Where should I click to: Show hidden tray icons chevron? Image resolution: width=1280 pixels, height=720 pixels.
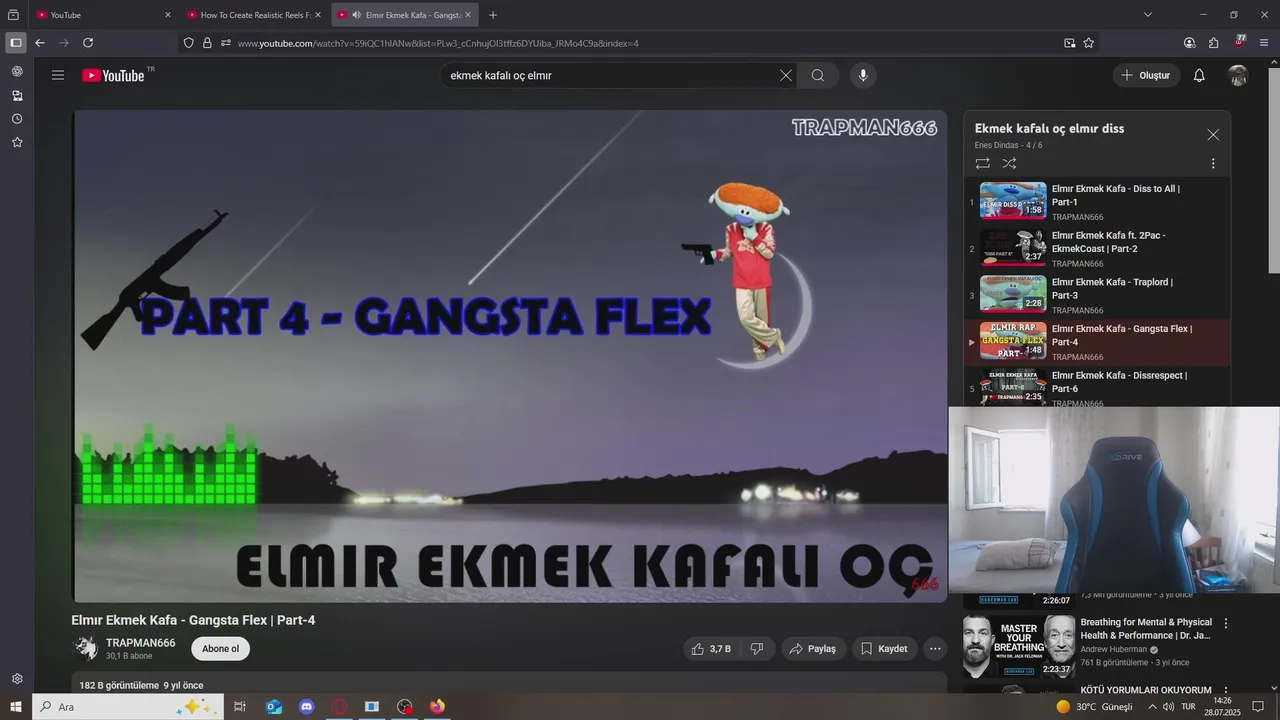click(x=1152, y=707)
